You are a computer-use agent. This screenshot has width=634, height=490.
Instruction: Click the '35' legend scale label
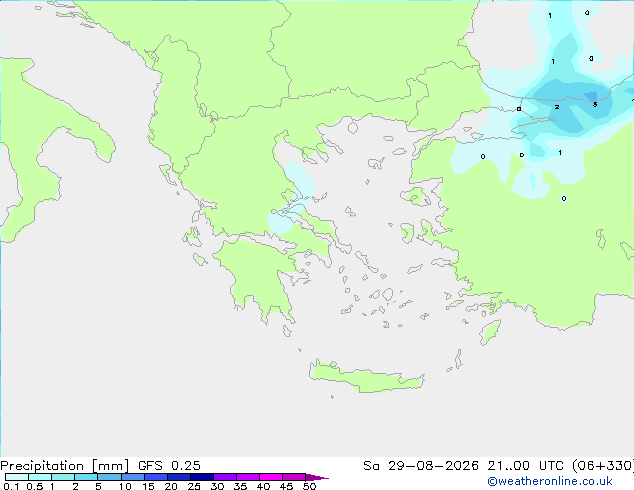coord(240,486)
